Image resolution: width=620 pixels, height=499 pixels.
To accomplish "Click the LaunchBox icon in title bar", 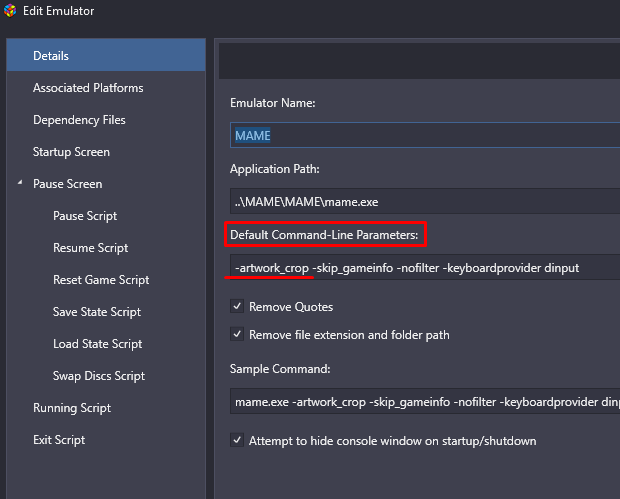I will tap(10, 11).
